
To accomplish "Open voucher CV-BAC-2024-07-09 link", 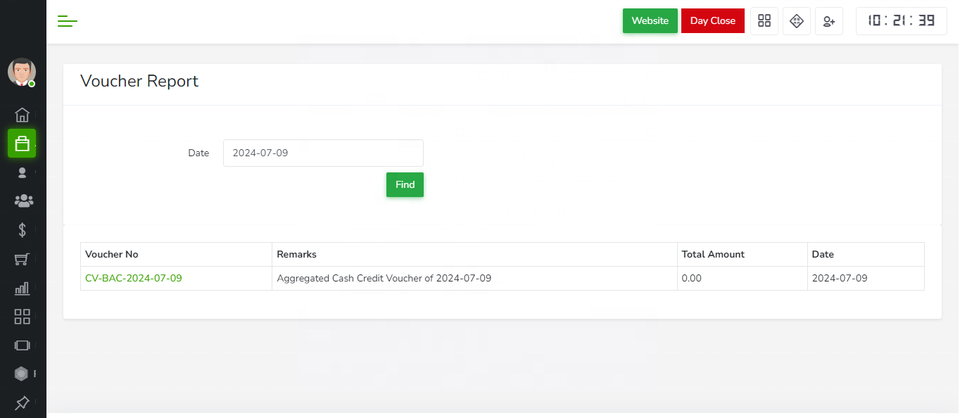I will point(133,278).
